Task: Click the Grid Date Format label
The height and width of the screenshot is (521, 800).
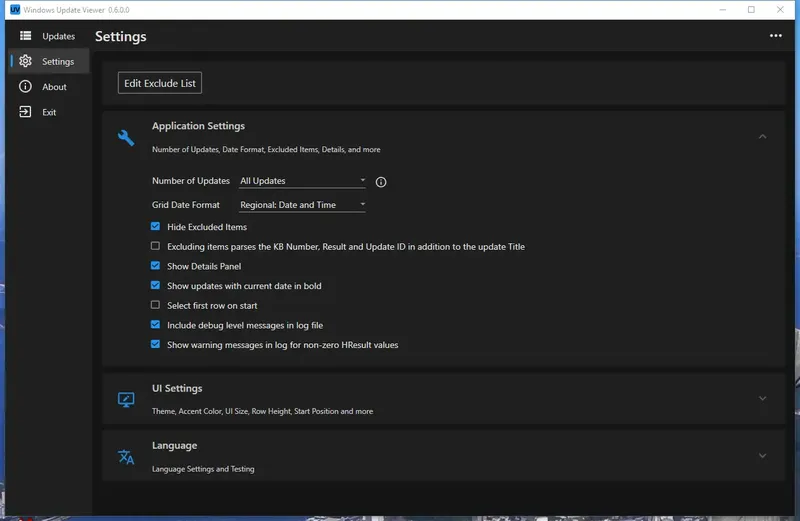Action: pyautogui.click(x=186, y=205)
